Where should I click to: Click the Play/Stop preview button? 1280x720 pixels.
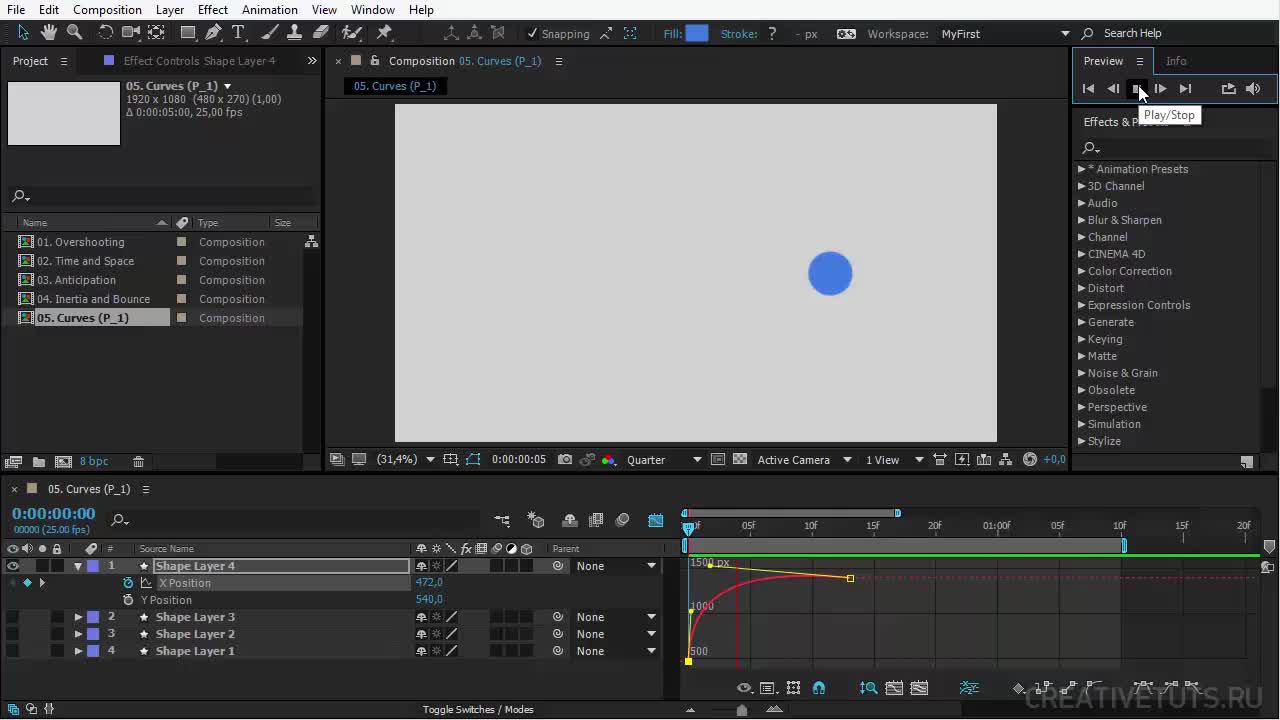pyautogui.click(x=1136, y=88)
